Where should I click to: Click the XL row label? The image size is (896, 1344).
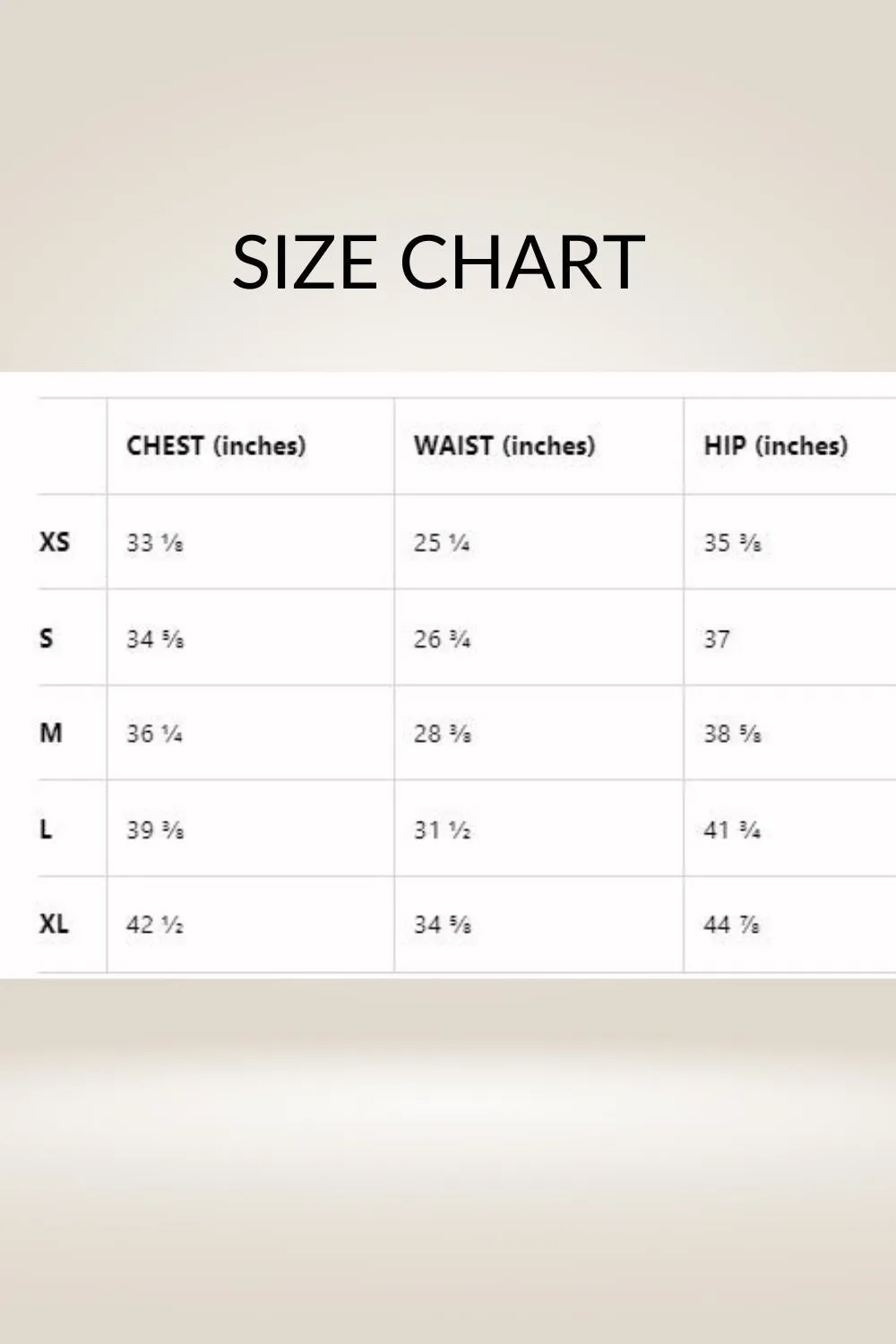54,924
